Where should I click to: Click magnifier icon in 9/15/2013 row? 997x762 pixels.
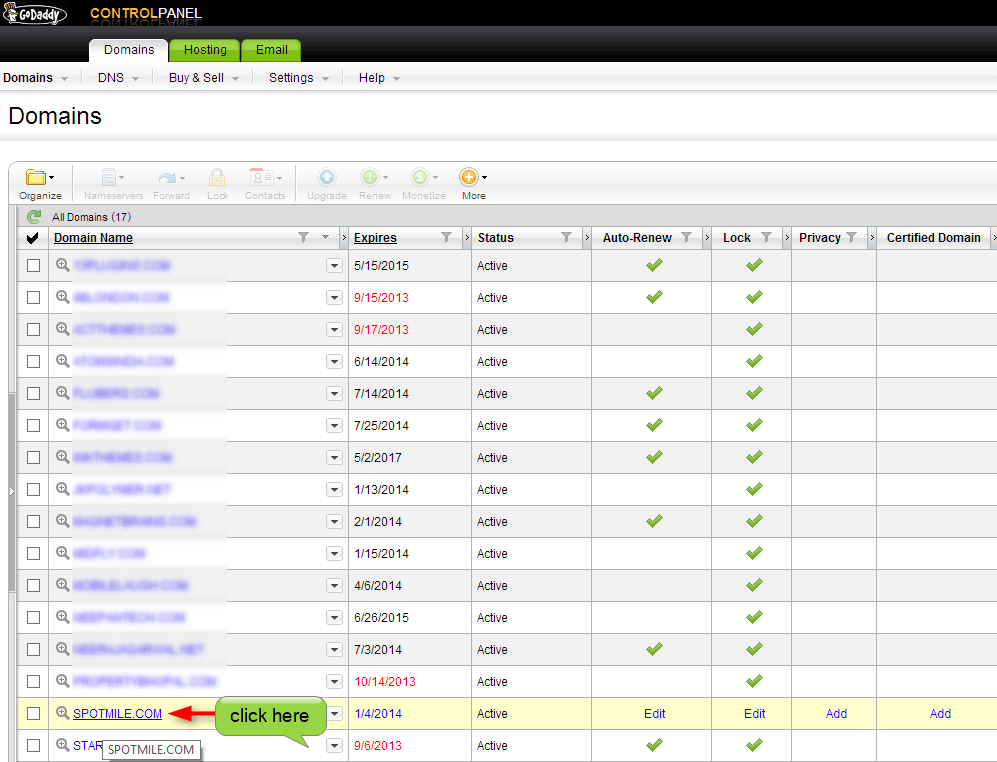click(62, 297)
